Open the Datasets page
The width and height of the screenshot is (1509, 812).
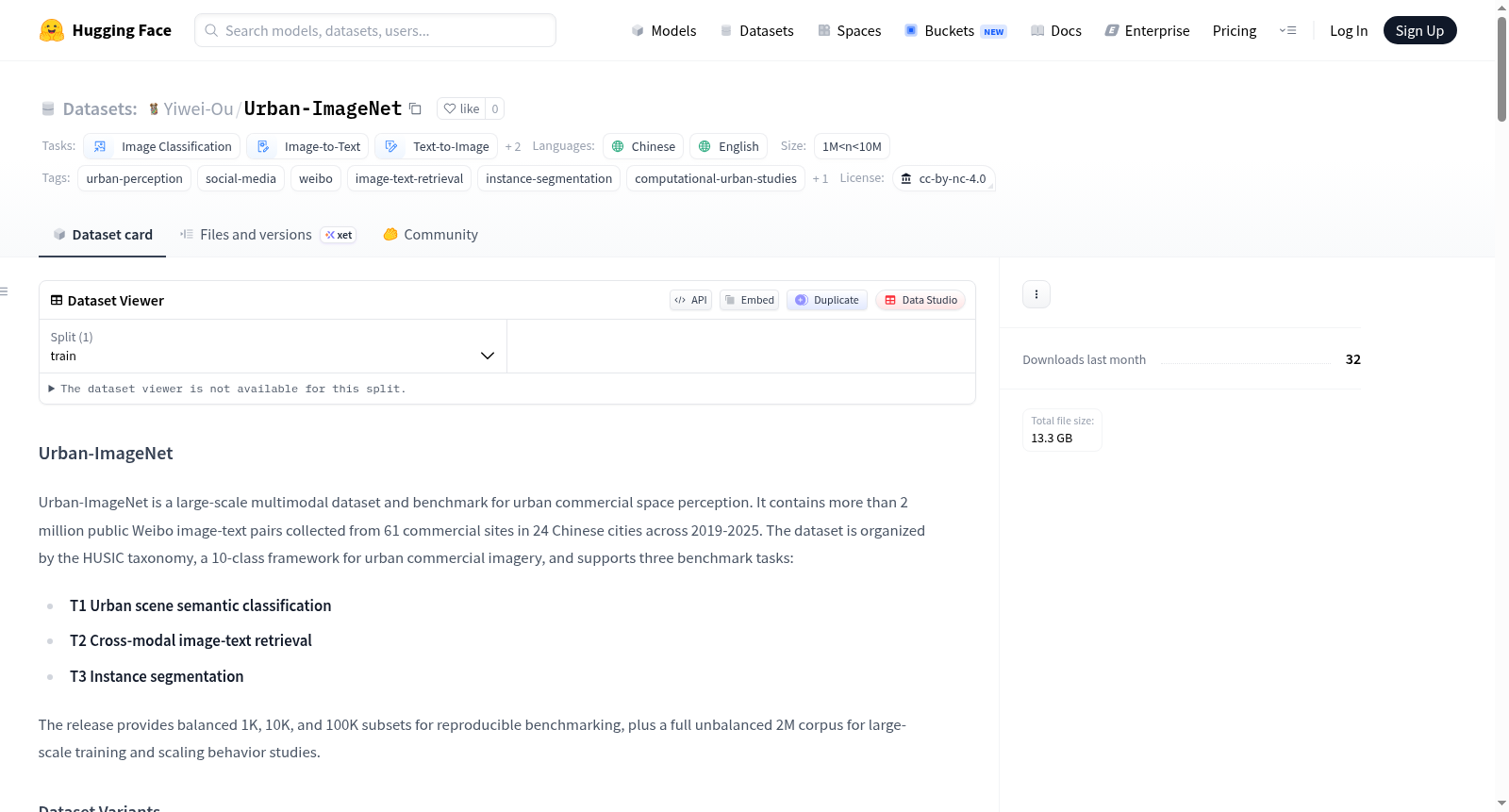[x=756, y=30]
